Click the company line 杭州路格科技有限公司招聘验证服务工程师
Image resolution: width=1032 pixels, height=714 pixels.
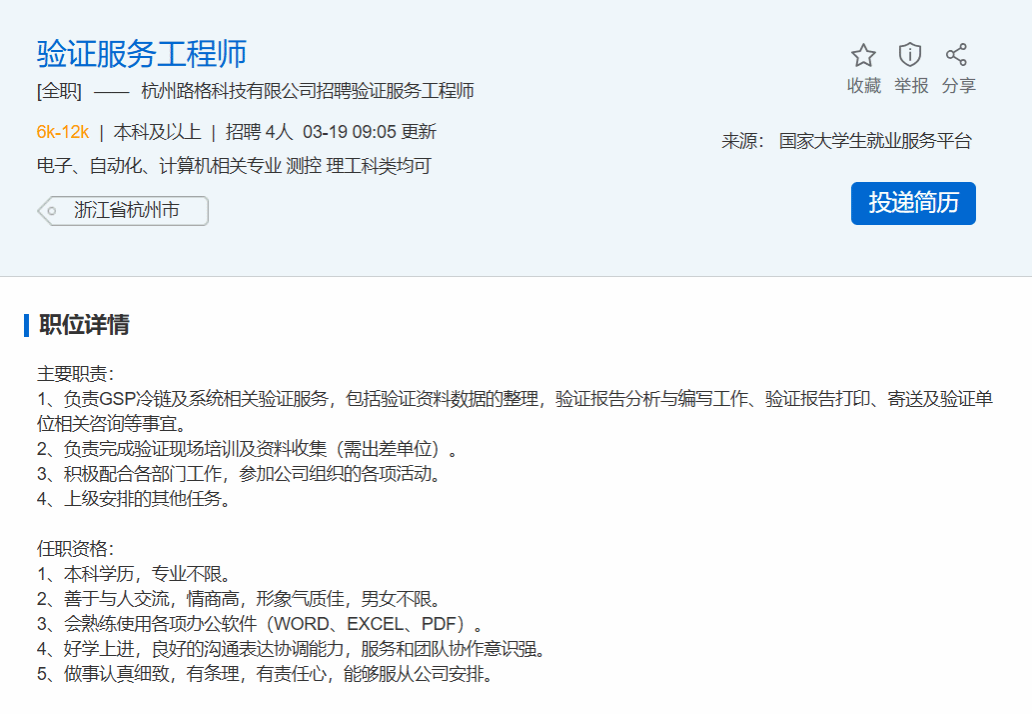(308, 92)
